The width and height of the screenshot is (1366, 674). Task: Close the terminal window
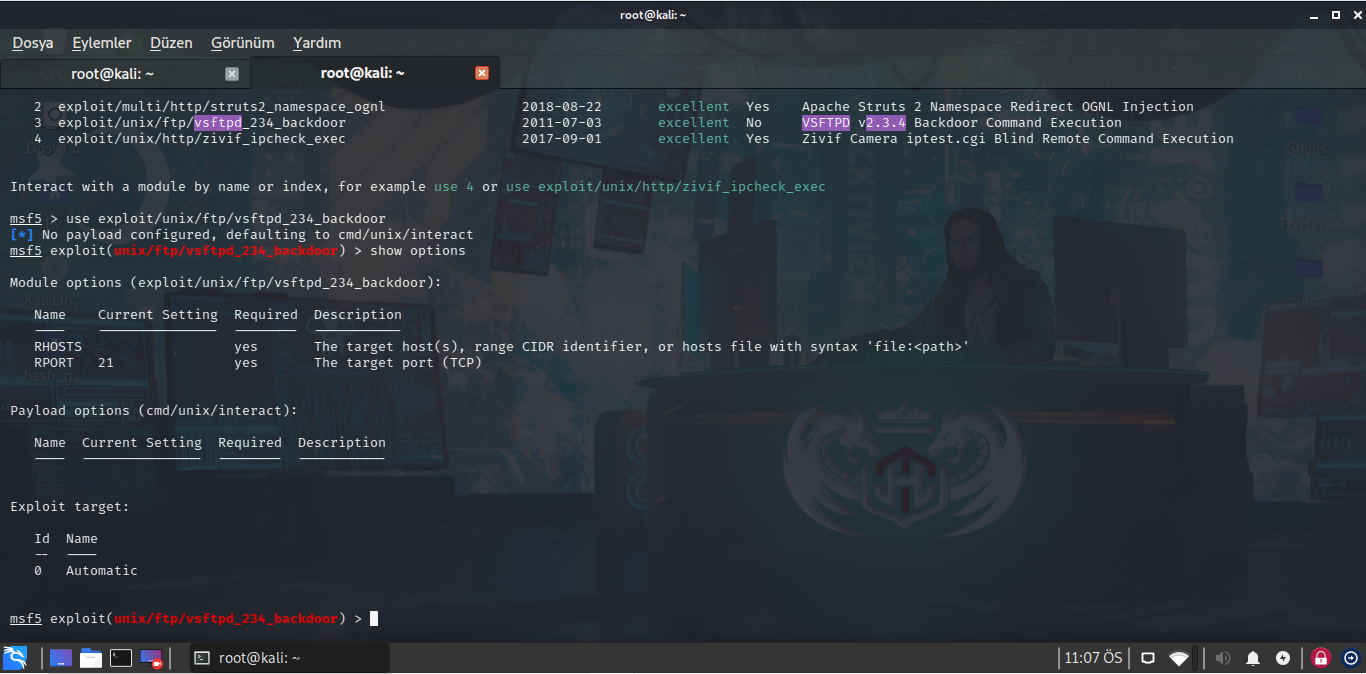[1355, 15]
